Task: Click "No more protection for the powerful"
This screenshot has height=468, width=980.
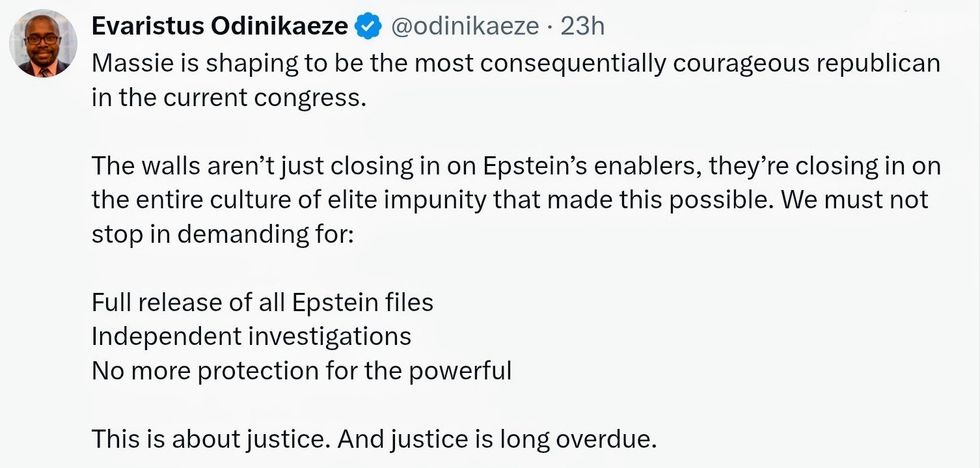Action: (x=301, y=370)
